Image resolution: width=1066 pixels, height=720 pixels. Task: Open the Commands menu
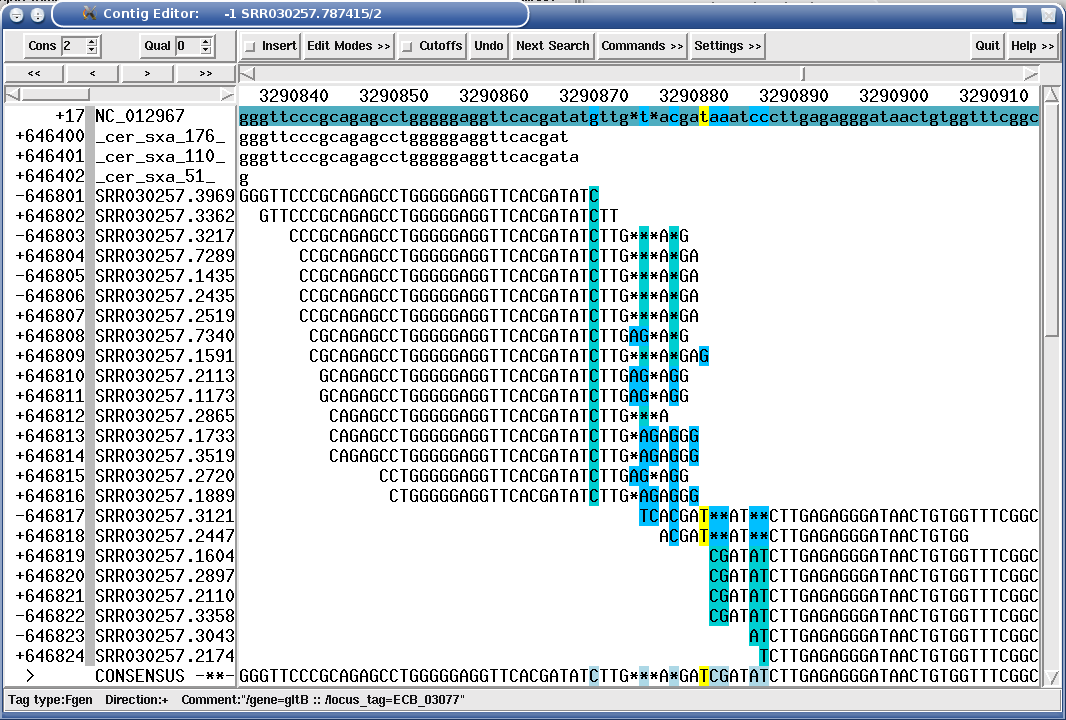[642, 46]
